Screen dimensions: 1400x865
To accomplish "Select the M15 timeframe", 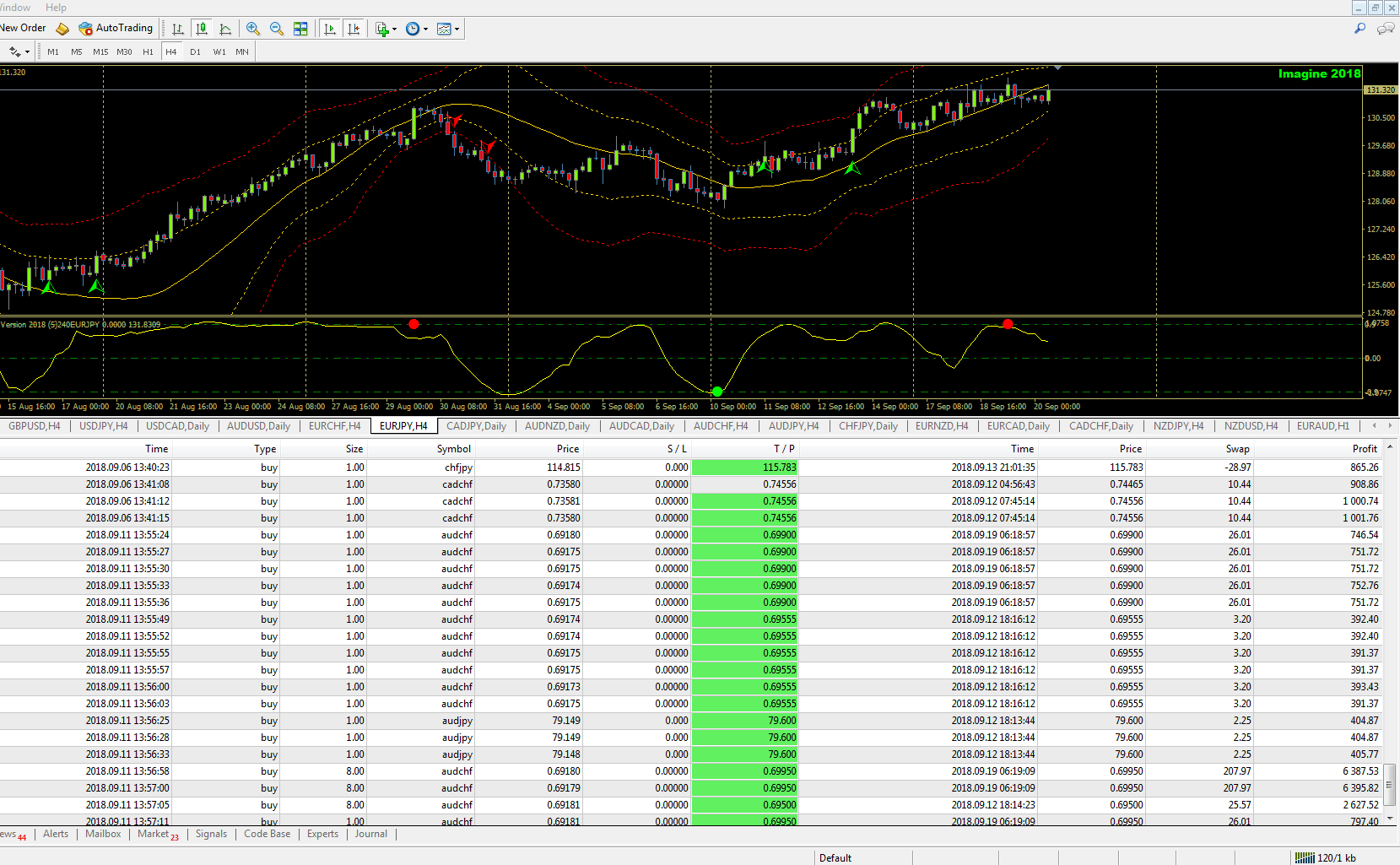I will coord(100,52).
